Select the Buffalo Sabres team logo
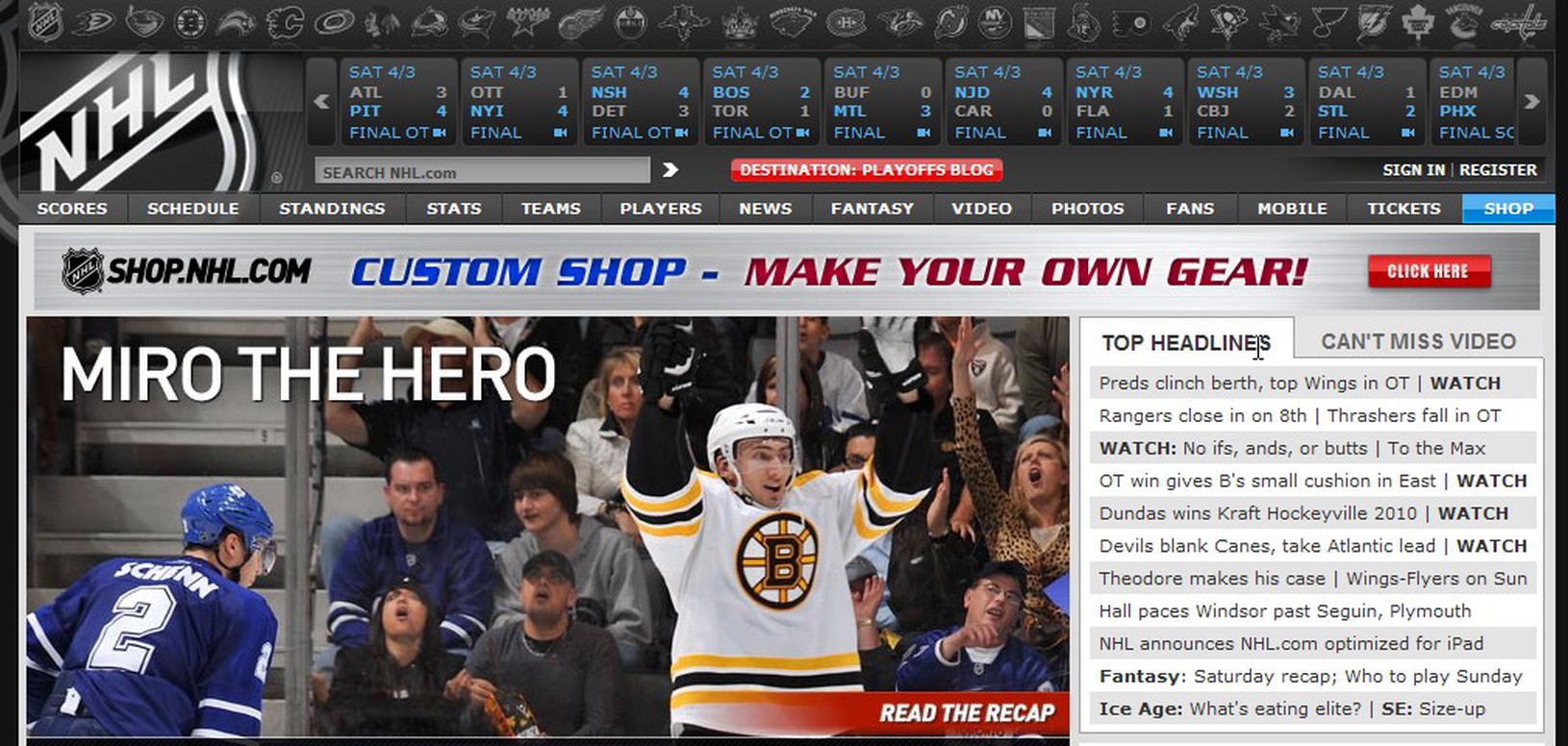This screenshot has width=1568, height=746. point(236,21)
